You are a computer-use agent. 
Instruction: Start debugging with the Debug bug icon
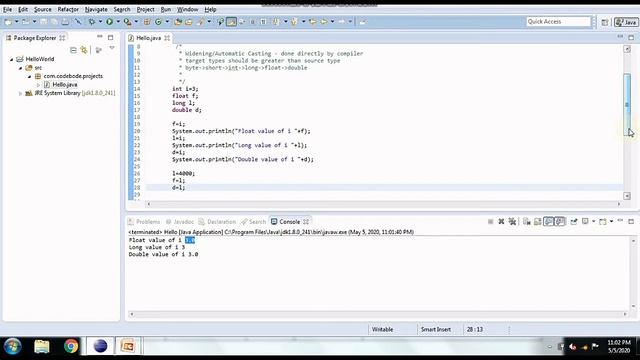[x=91, y=22]
